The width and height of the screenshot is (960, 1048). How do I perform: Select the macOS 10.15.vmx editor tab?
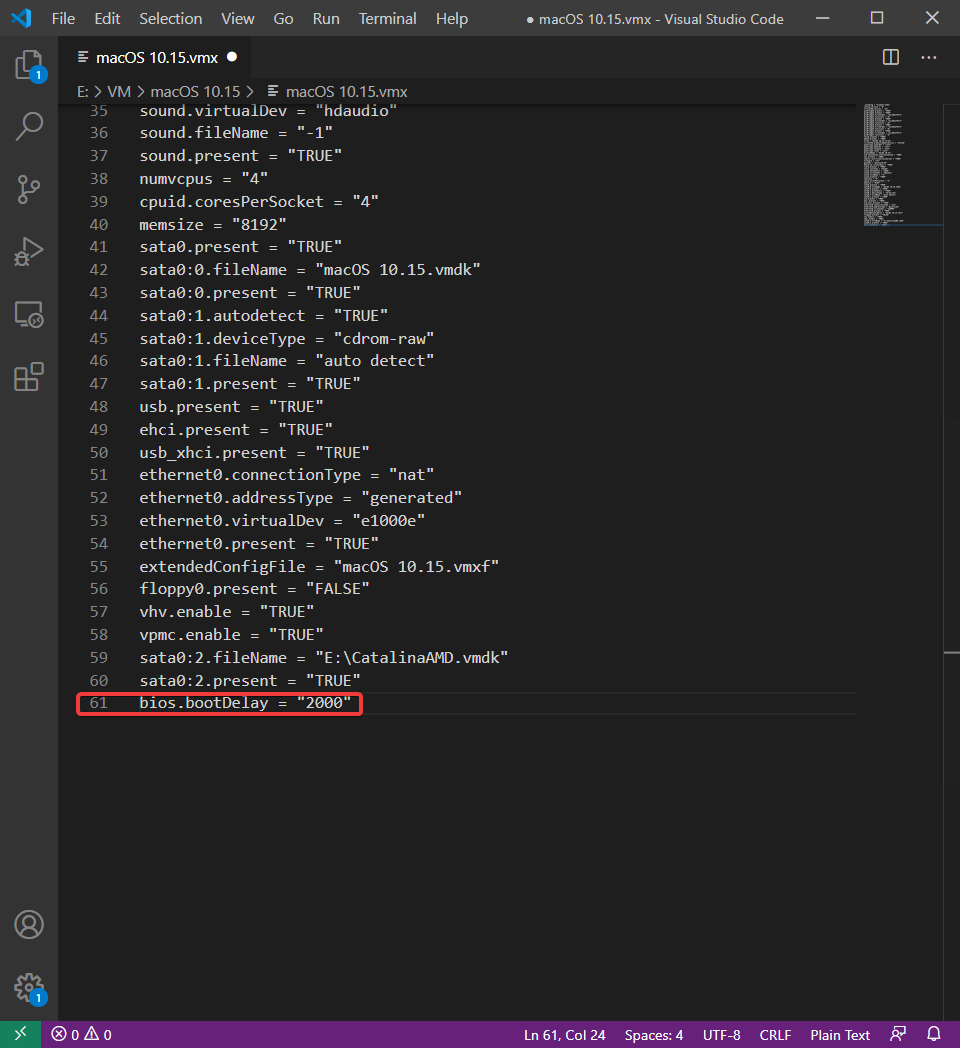155,57
